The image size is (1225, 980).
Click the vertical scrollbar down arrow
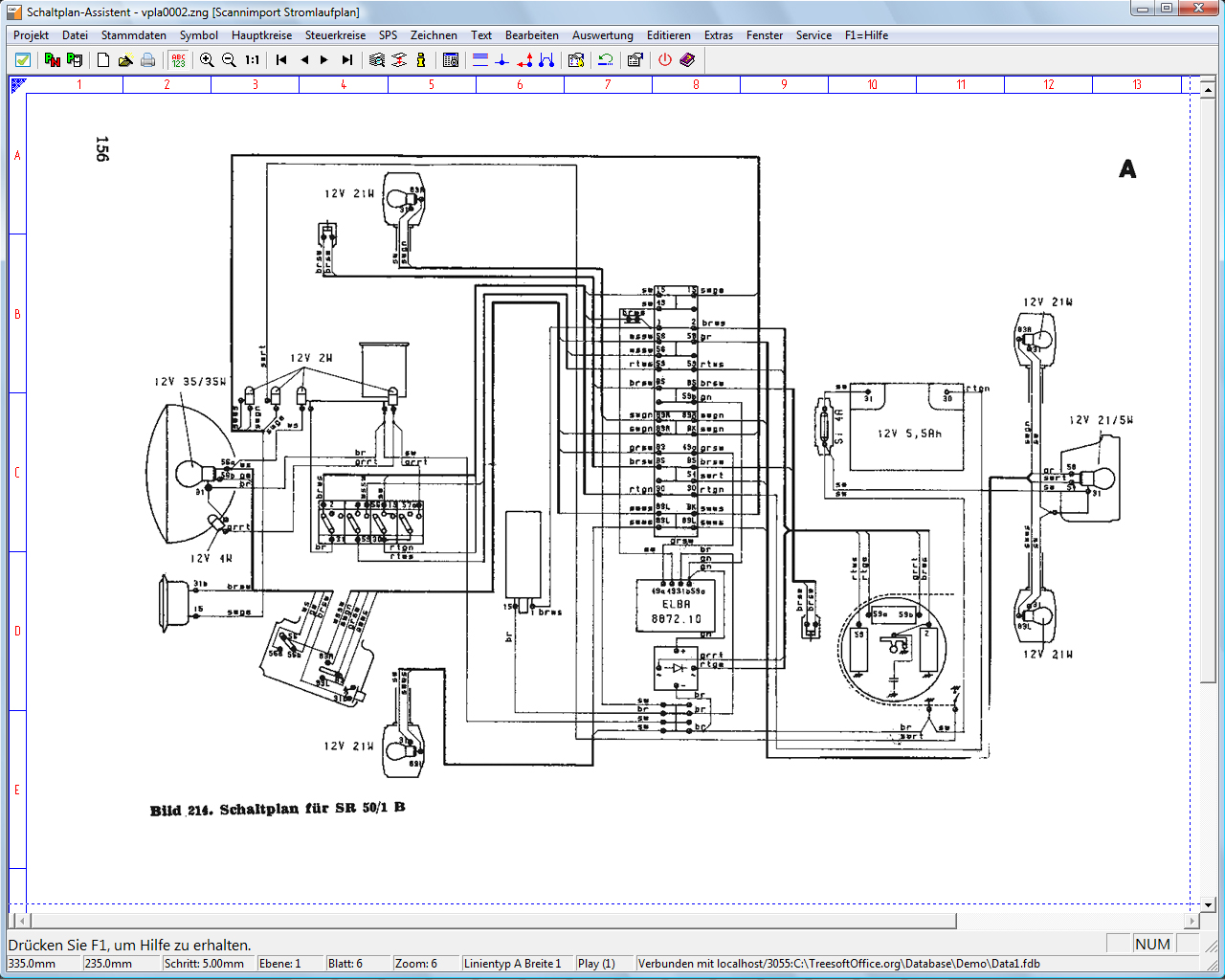(1208, 904)
